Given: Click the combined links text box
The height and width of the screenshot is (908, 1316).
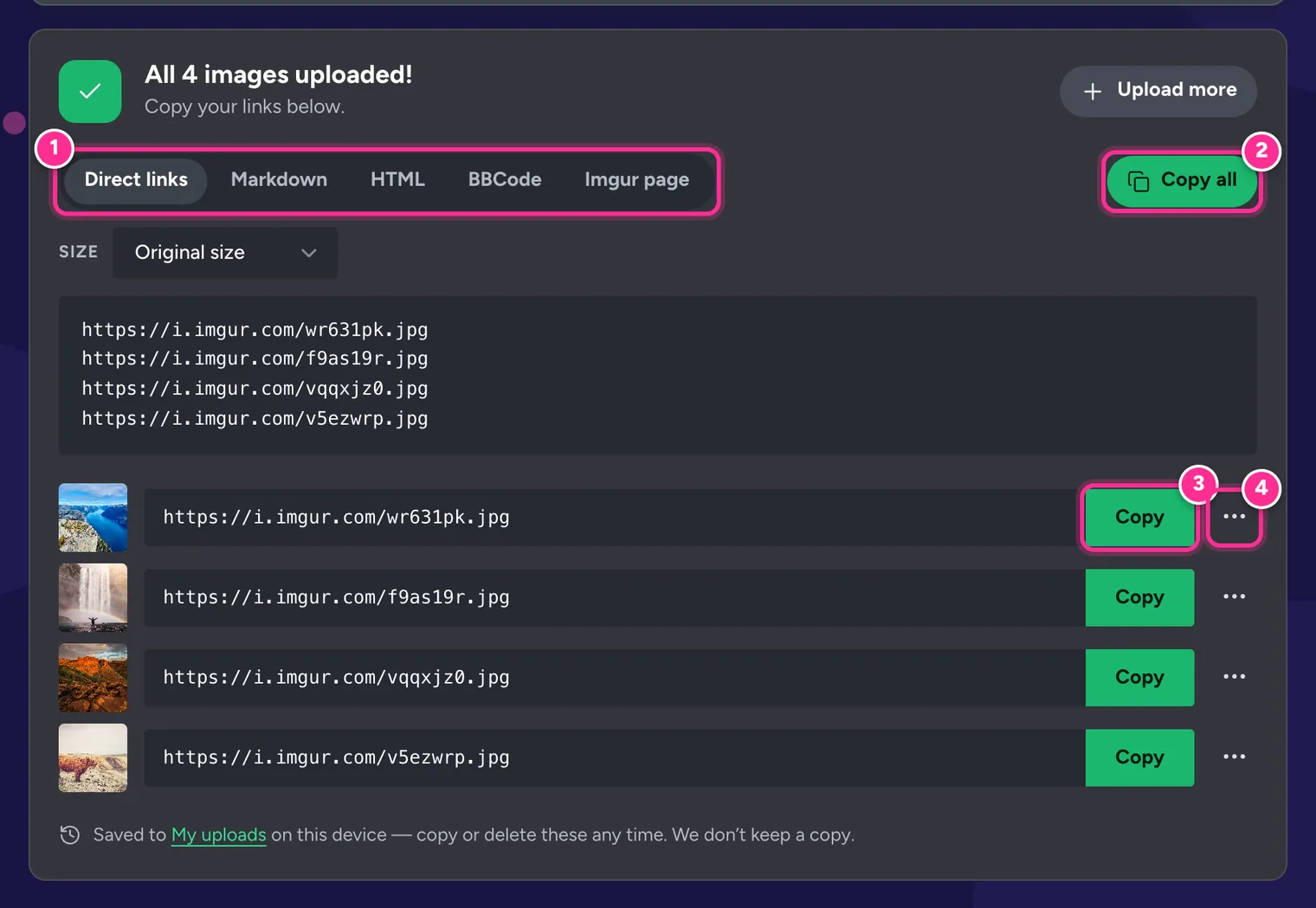Looking at the screenshot, I should tap(658, 375).
